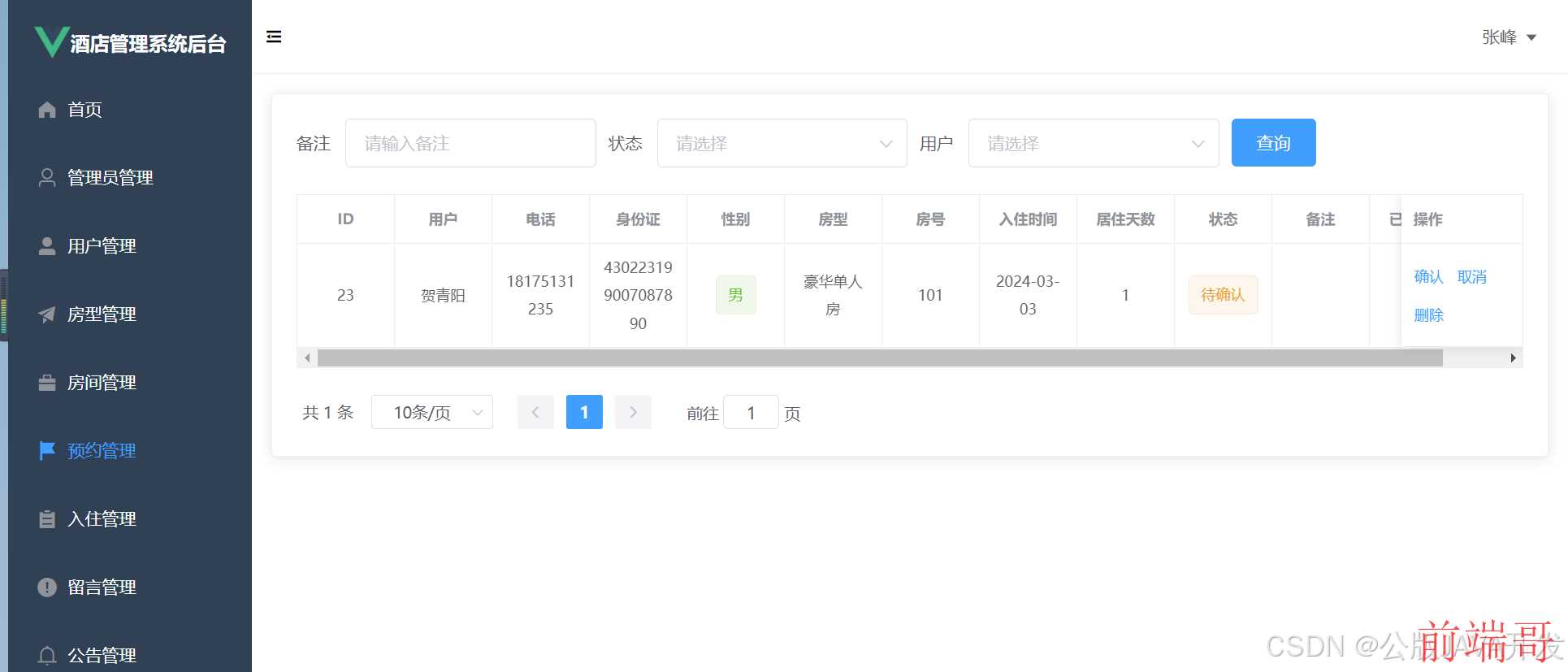
Task: Click the table's right scroll arrow
Action: 1513,358
